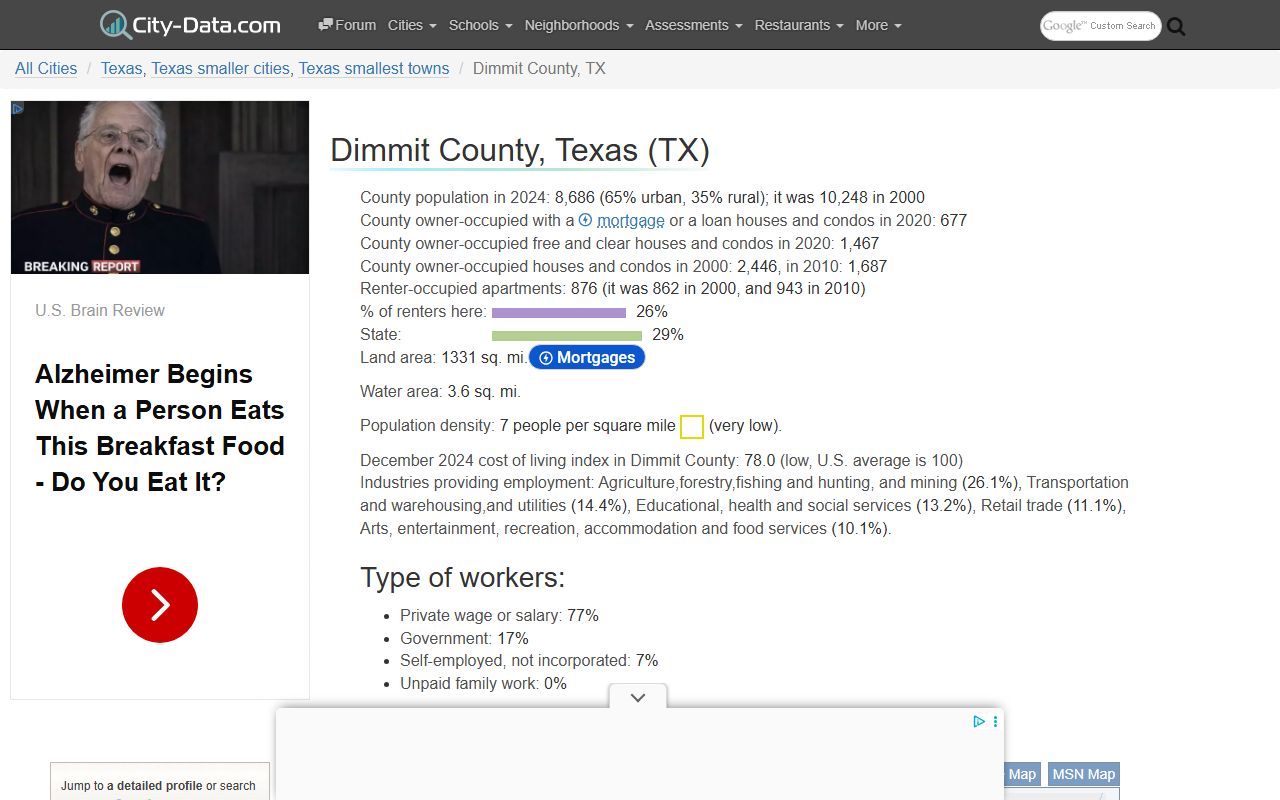Click the green State renters bar
This screenshot has width=1280, height=800.
[567, 336]
